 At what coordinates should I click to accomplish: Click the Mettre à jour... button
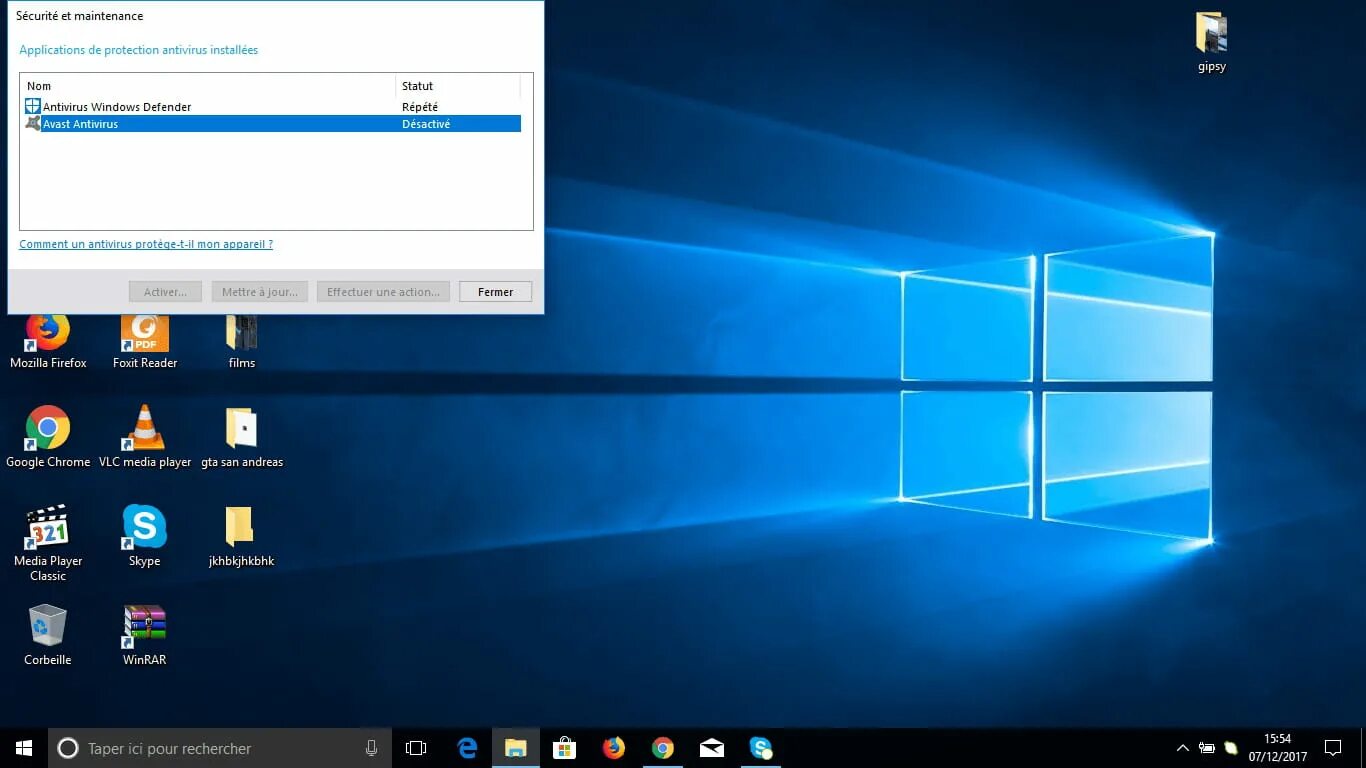259,292
